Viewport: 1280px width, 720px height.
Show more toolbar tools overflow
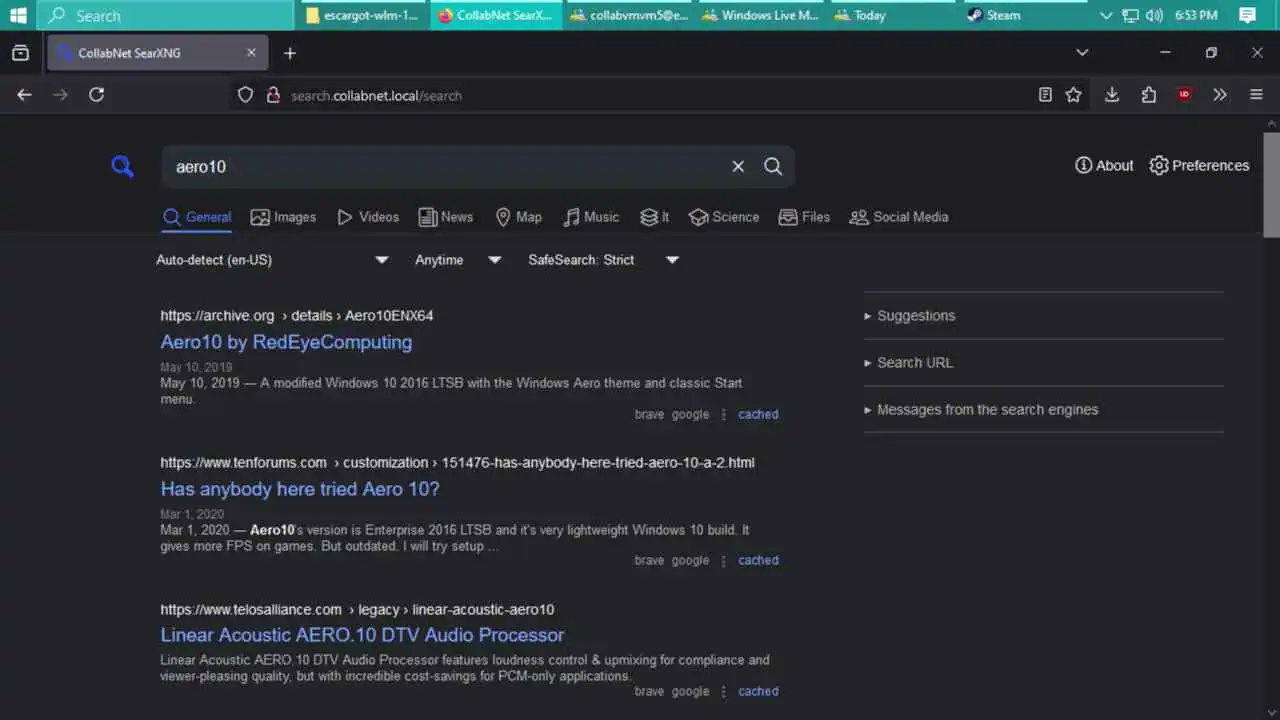1220,95
